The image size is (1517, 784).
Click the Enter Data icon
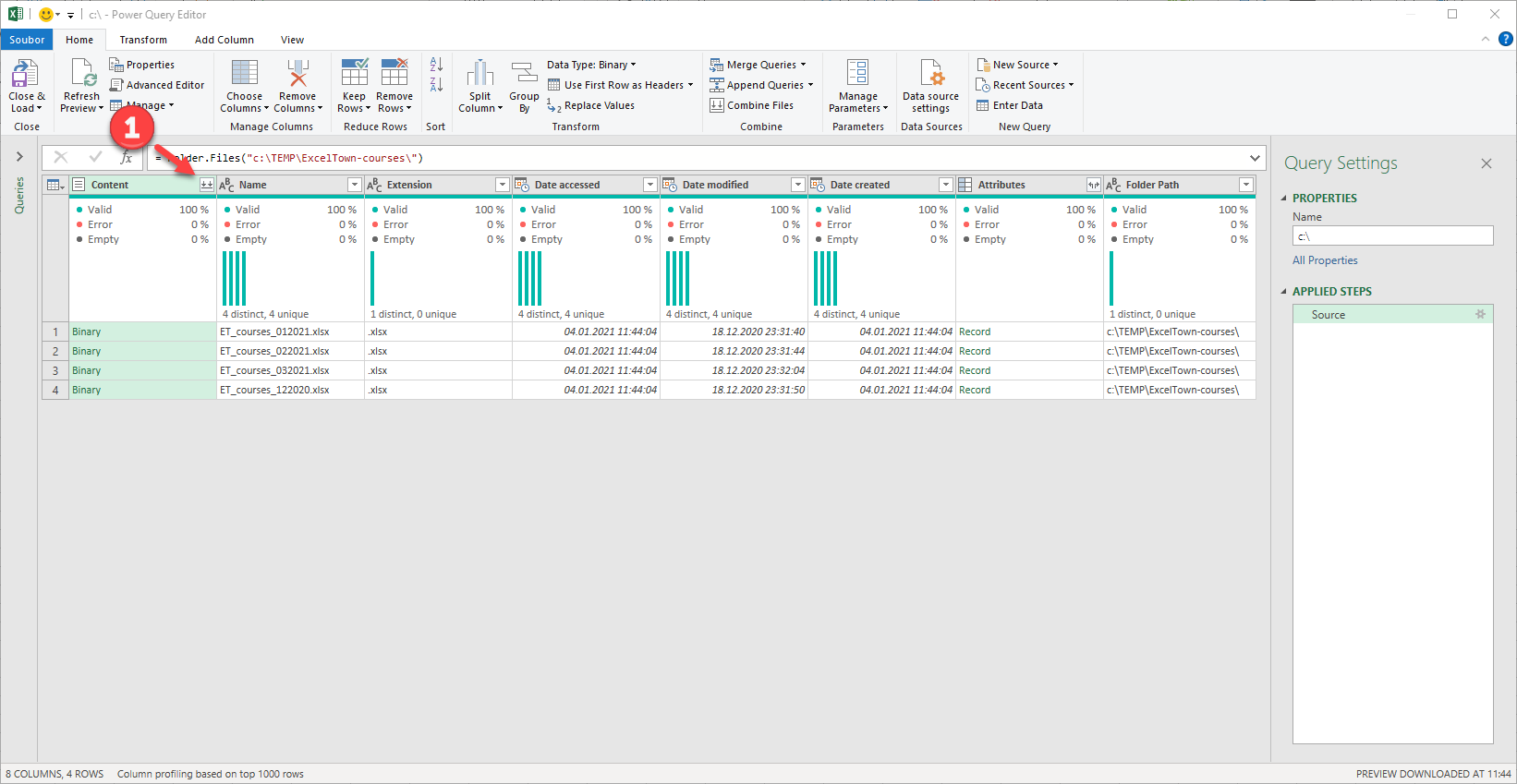click(x=983, y=105)
